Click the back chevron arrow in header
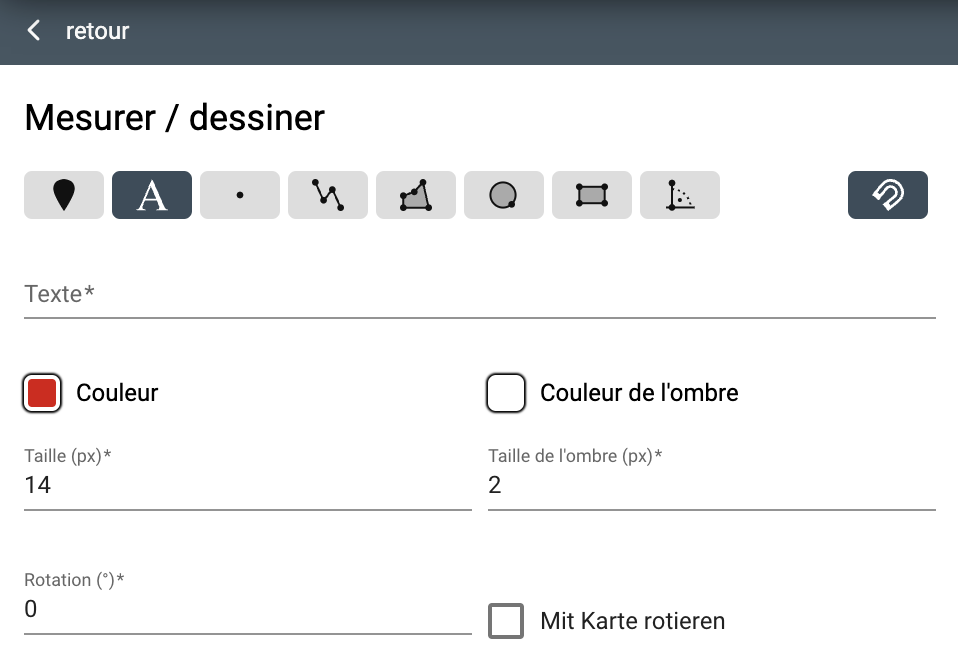This screenshot has height=670, width=958. coord(34,31)
